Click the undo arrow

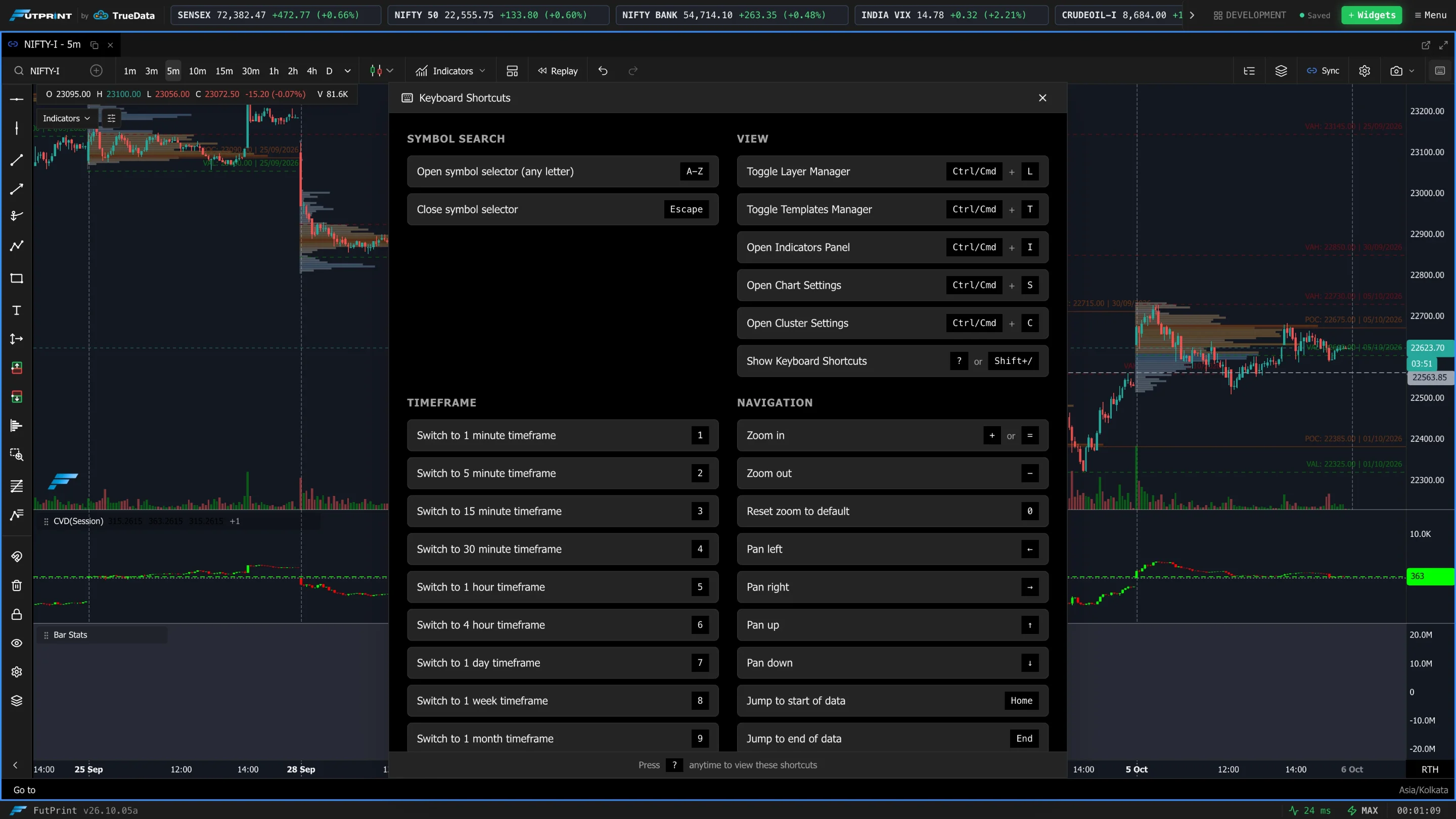(603, 71)
